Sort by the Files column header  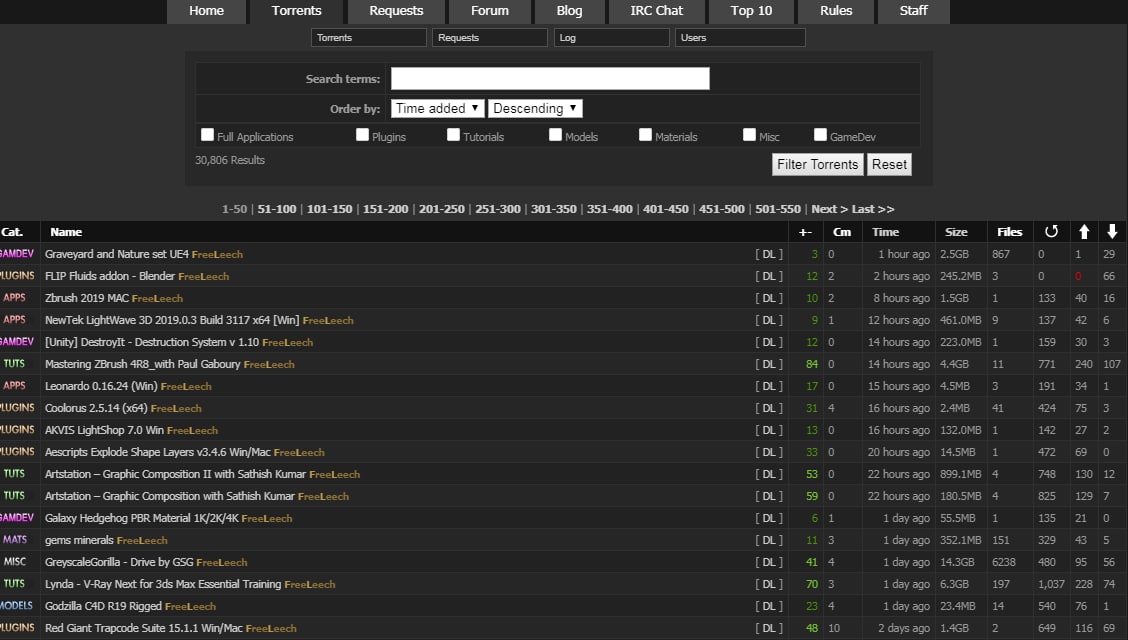(1009, 232)
